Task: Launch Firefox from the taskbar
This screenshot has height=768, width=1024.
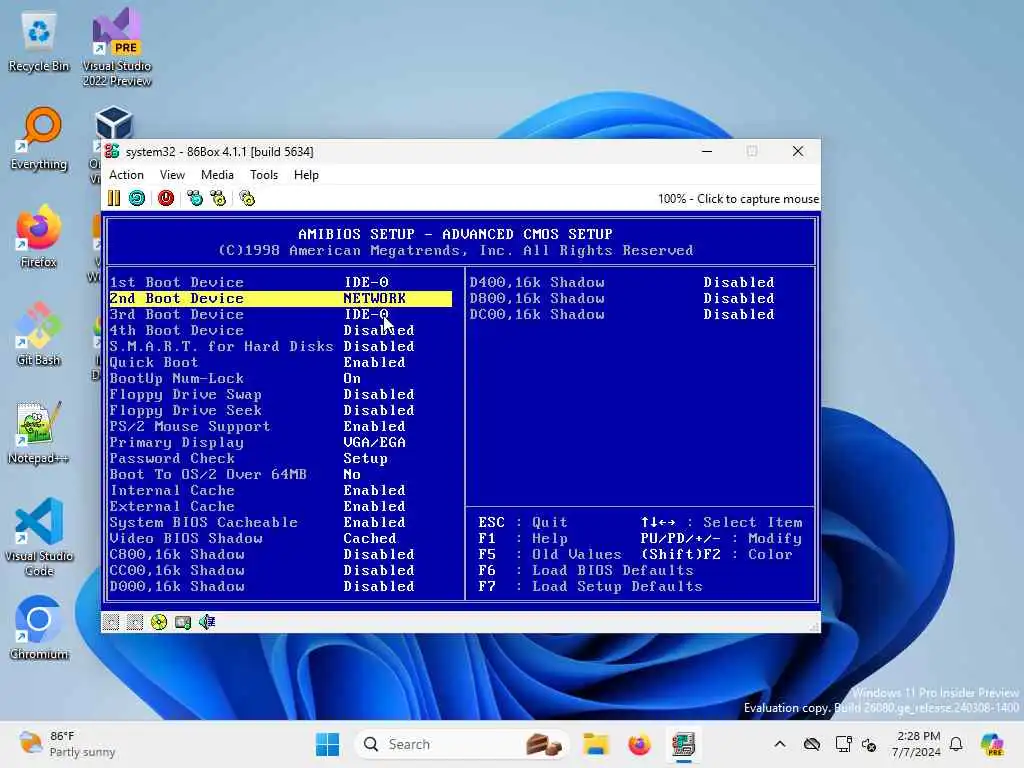Action: click(x=639, y=744)
